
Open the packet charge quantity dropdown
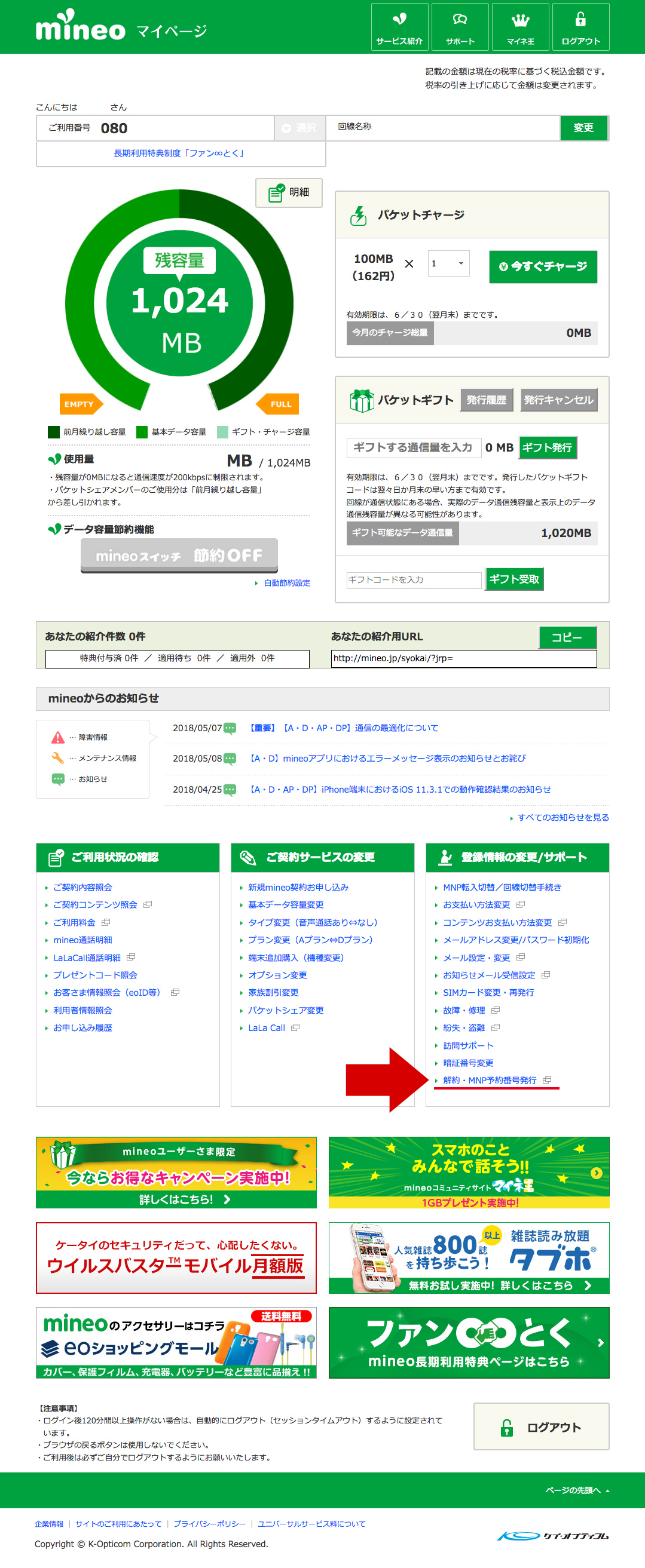click(448, 263)
